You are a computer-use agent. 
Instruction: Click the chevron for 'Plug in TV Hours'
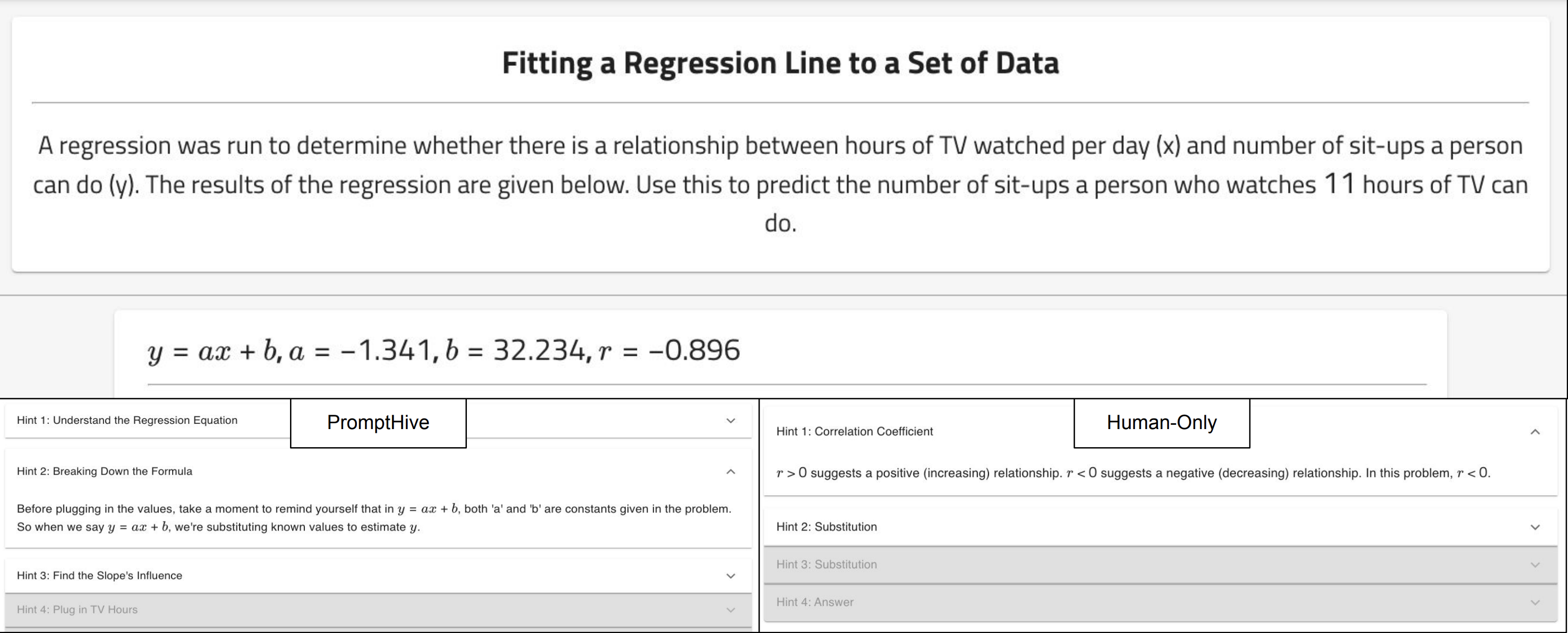pos(730,610)
